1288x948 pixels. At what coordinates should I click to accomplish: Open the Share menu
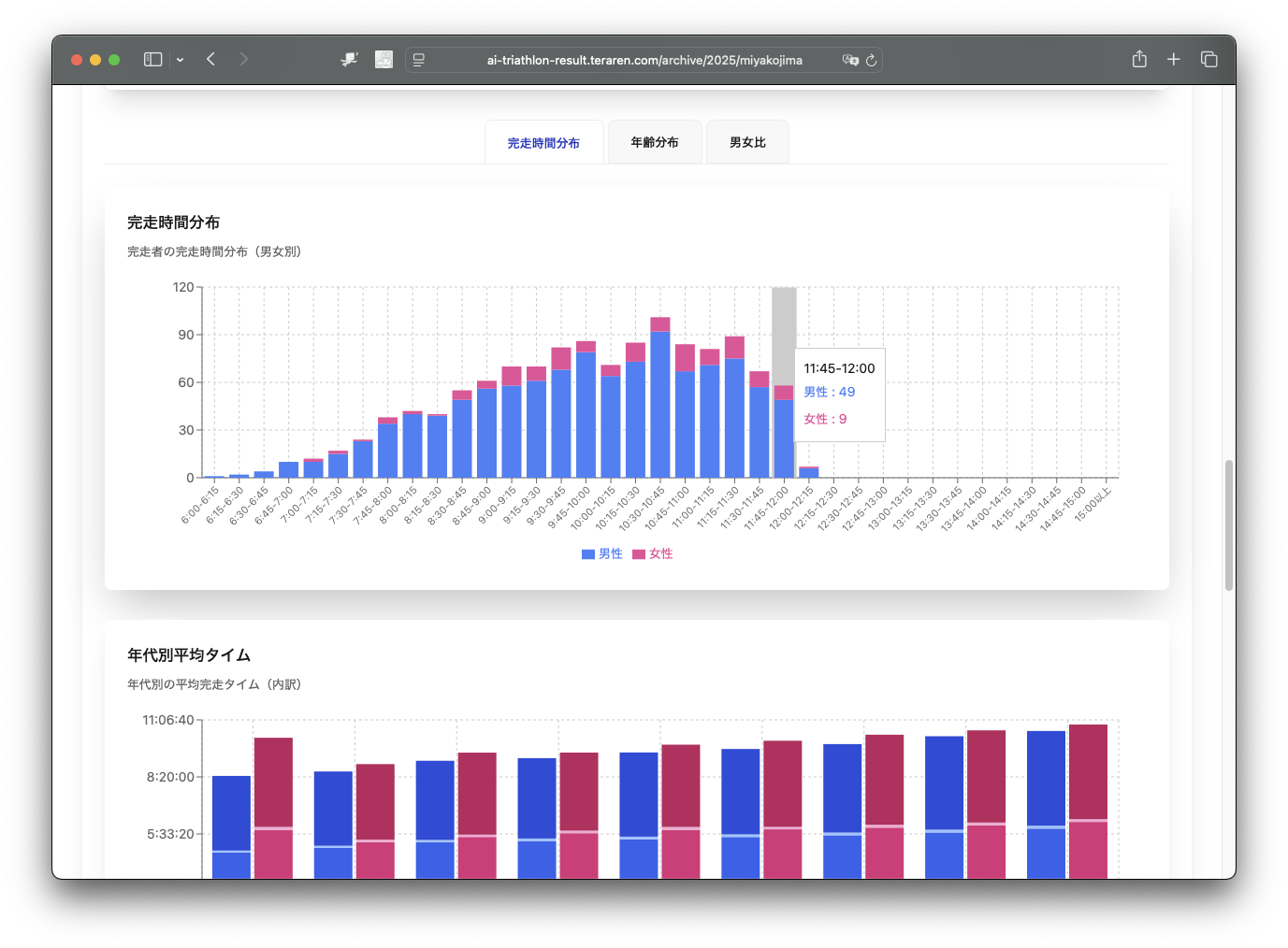coord(1139,59)
